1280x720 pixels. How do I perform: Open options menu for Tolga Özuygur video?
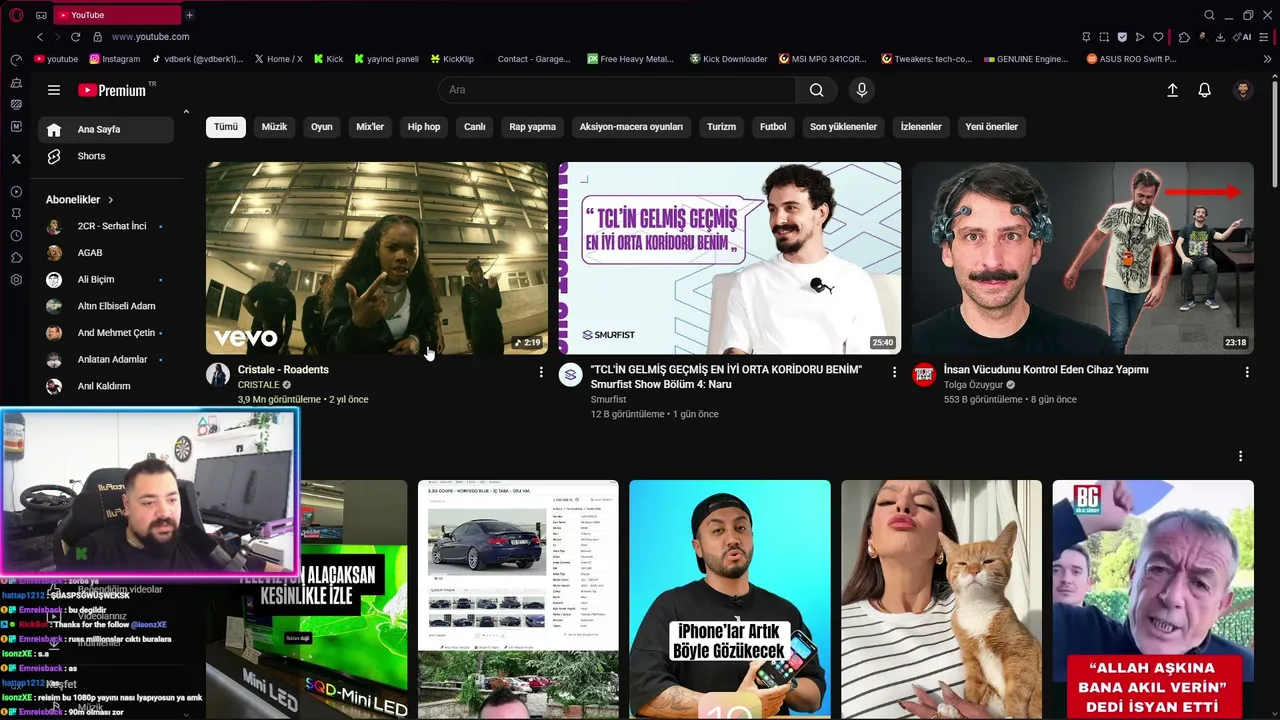[x=1247, y=372]
